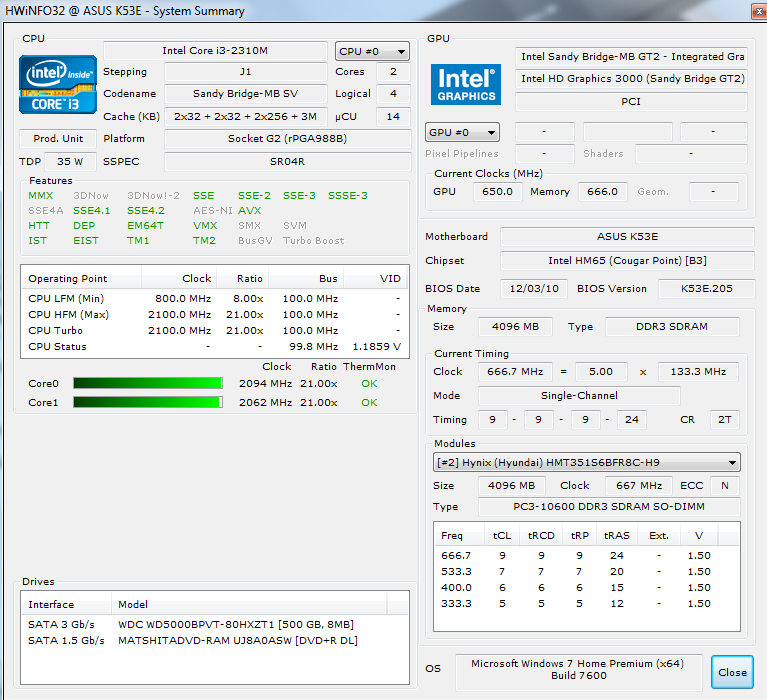
Task: Select the 333.3 frequency timing row
Action: tap(587, 604)
